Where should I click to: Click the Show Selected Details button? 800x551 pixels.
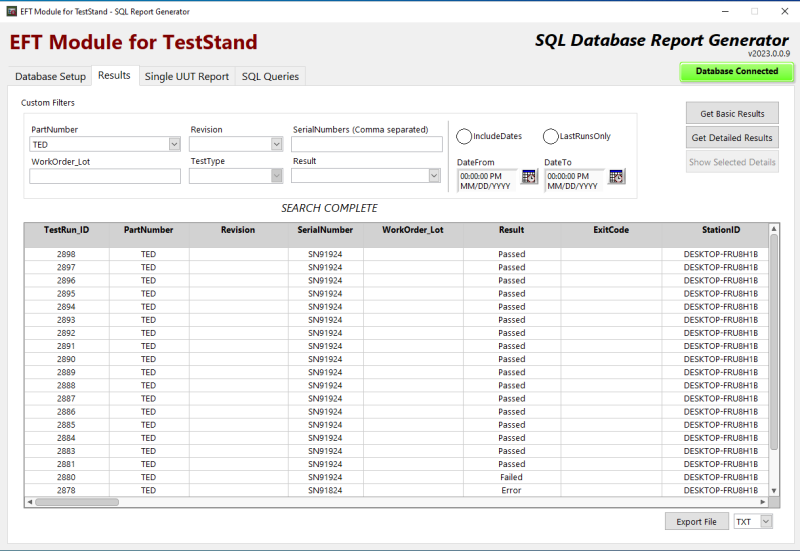pos(732,162)
